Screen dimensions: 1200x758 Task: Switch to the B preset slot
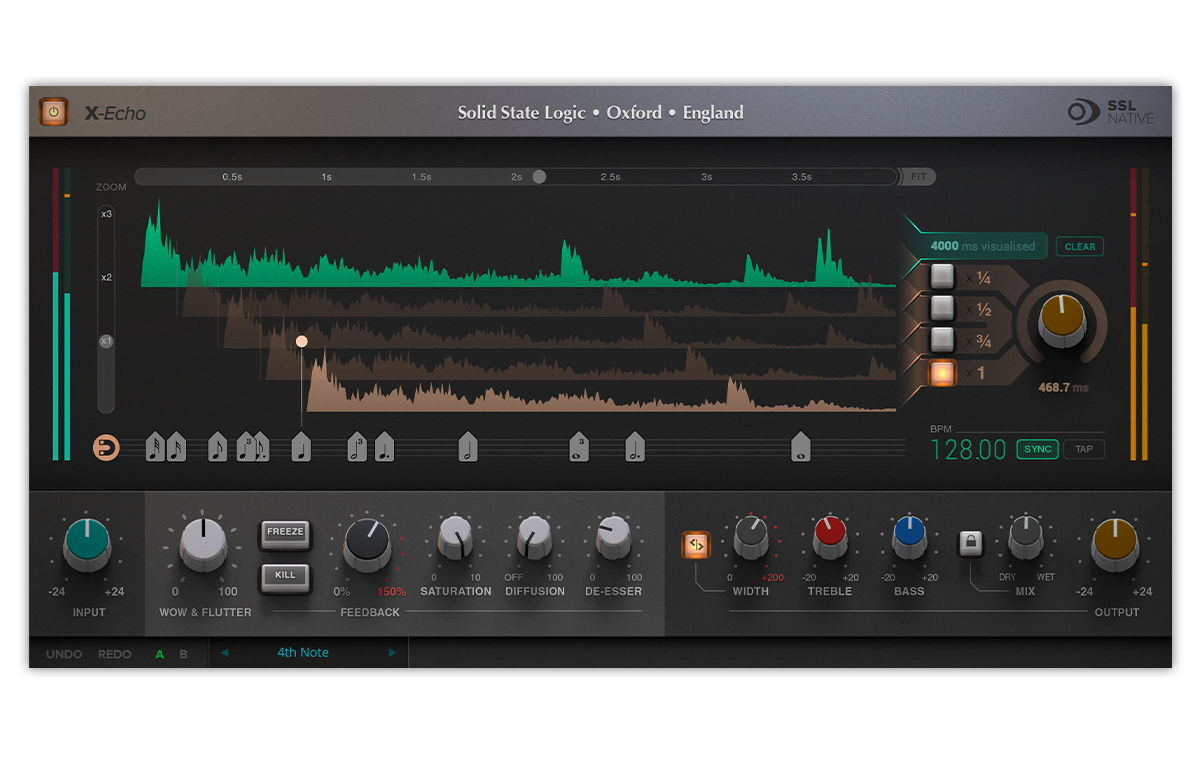tap(183, 654)
